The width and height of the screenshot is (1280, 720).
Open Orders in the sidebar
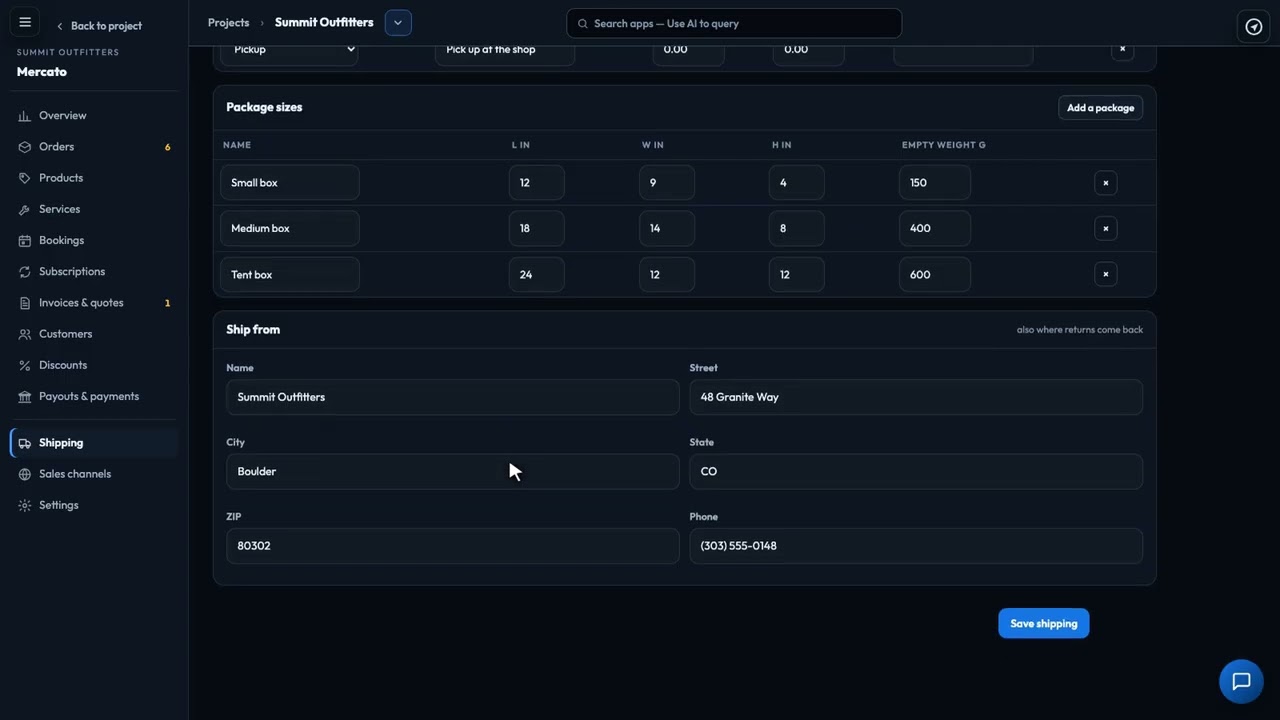95,147
